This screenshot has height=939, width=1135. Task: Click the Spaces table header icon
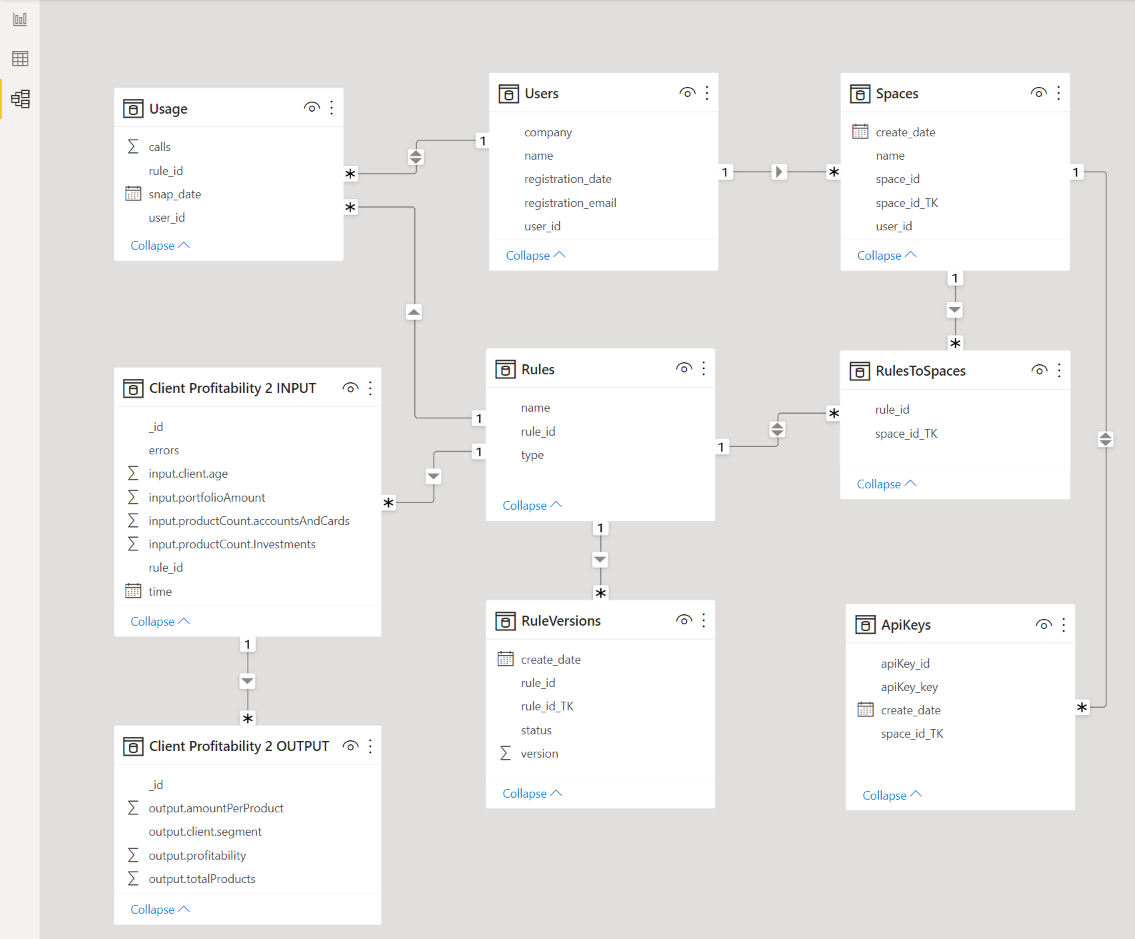859,94
